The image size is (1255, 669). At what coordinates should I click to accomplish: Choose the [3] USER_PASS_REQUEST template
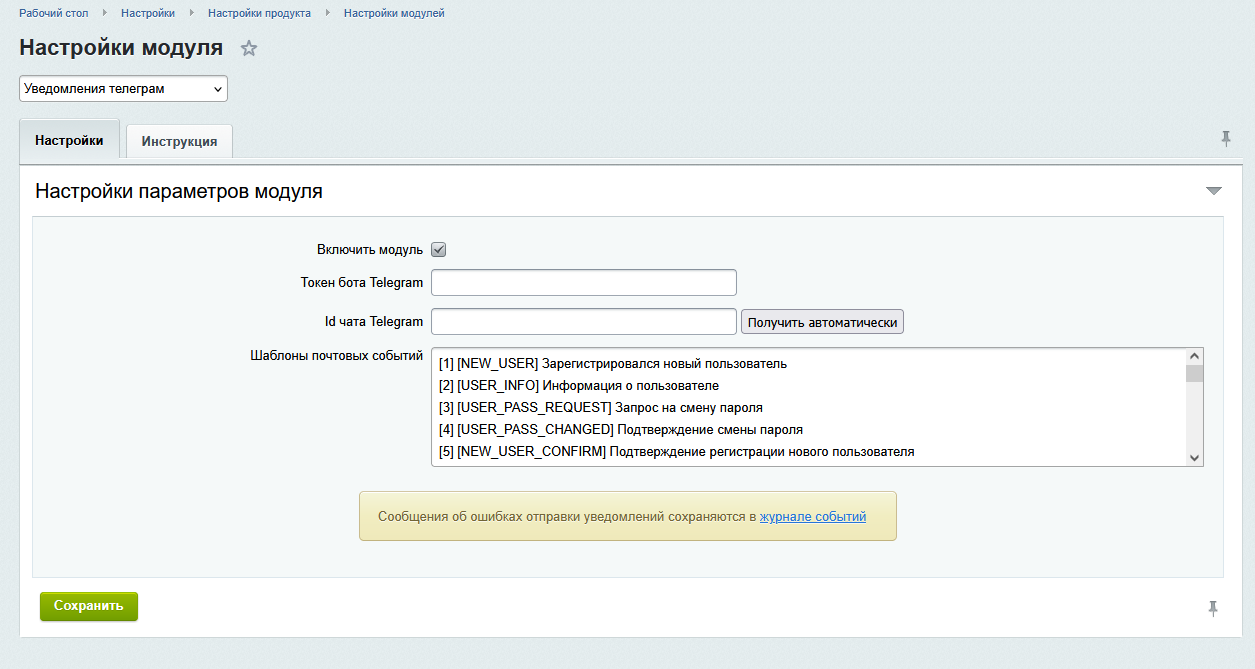[x=600, y=408]
